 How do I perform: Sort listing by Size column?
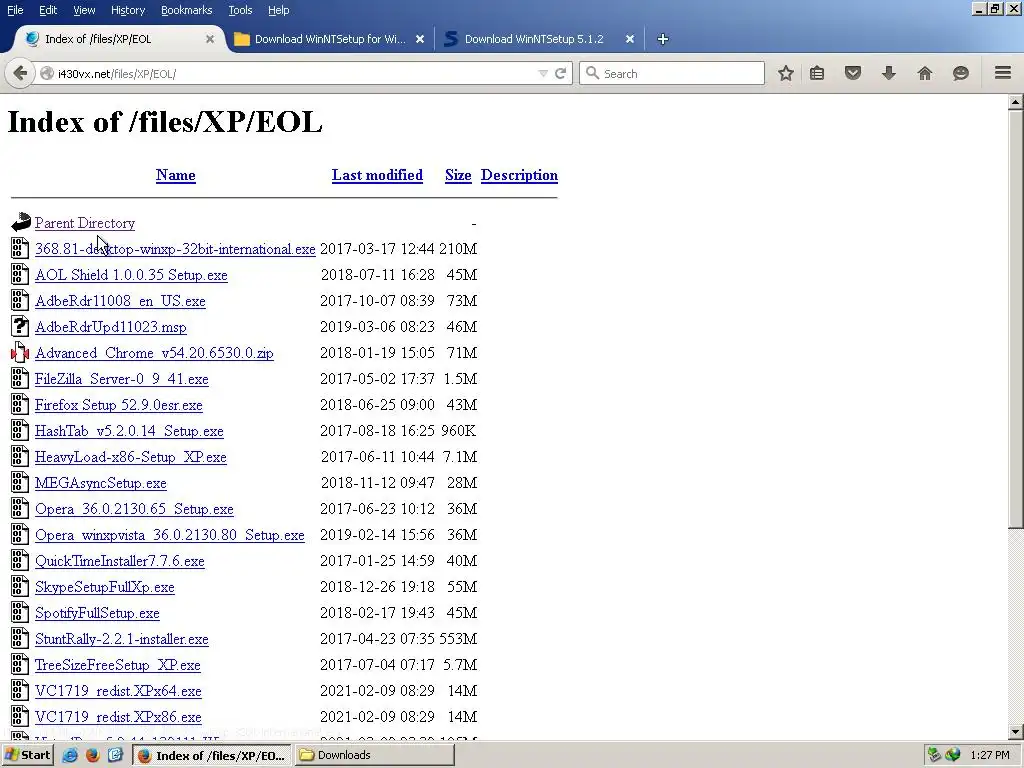[458, 175]
